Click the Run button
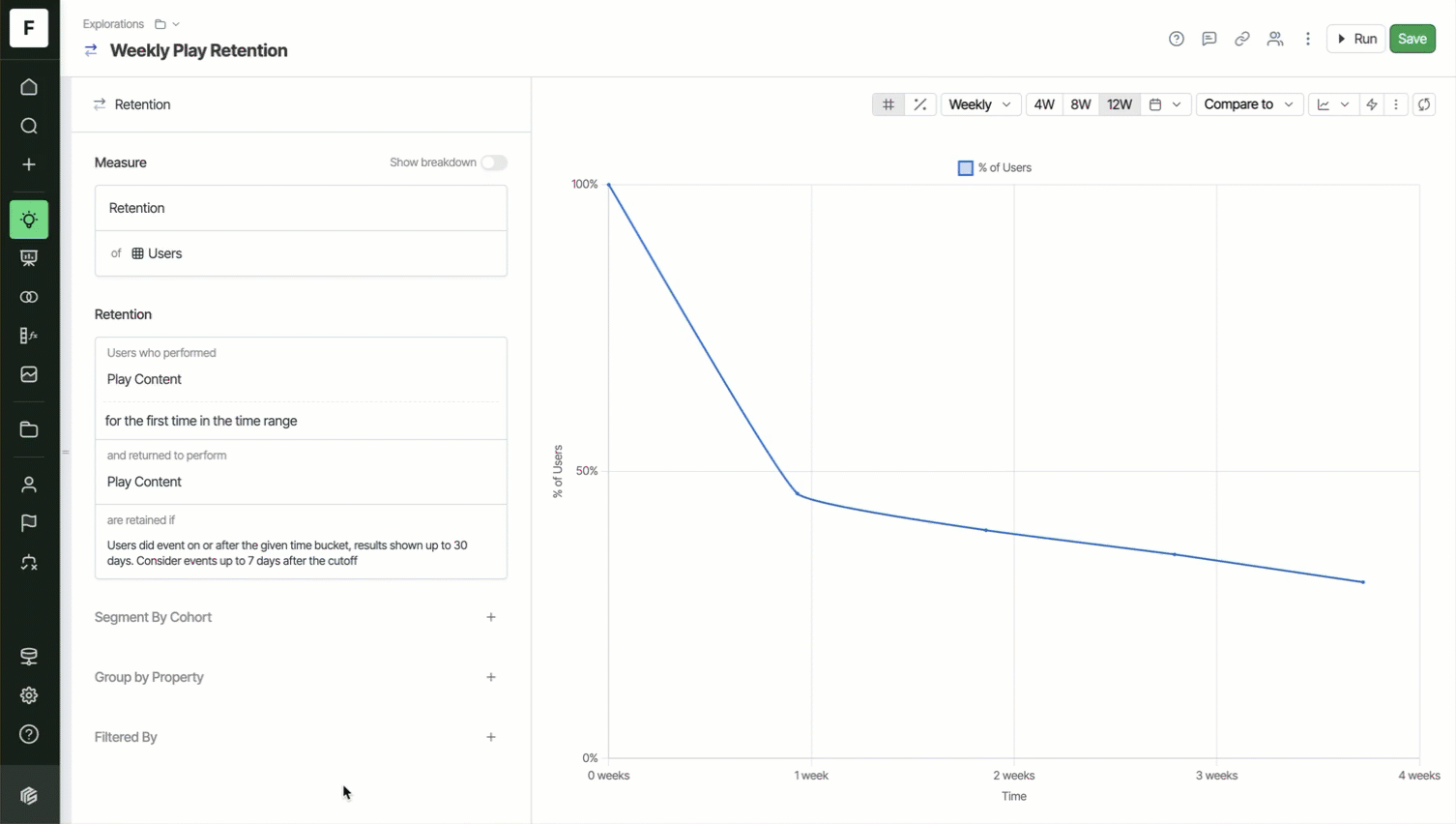Image resolution: width=1456 pixels, height=824 pixels. coord(1355,39)
